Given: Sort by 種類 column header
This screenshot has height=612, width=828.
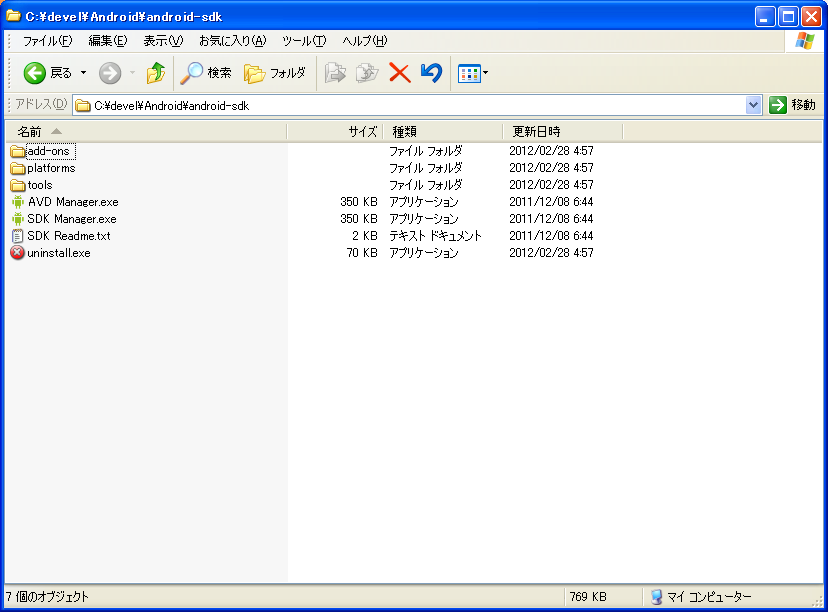Looking at the screenshot, I should 443,131.
